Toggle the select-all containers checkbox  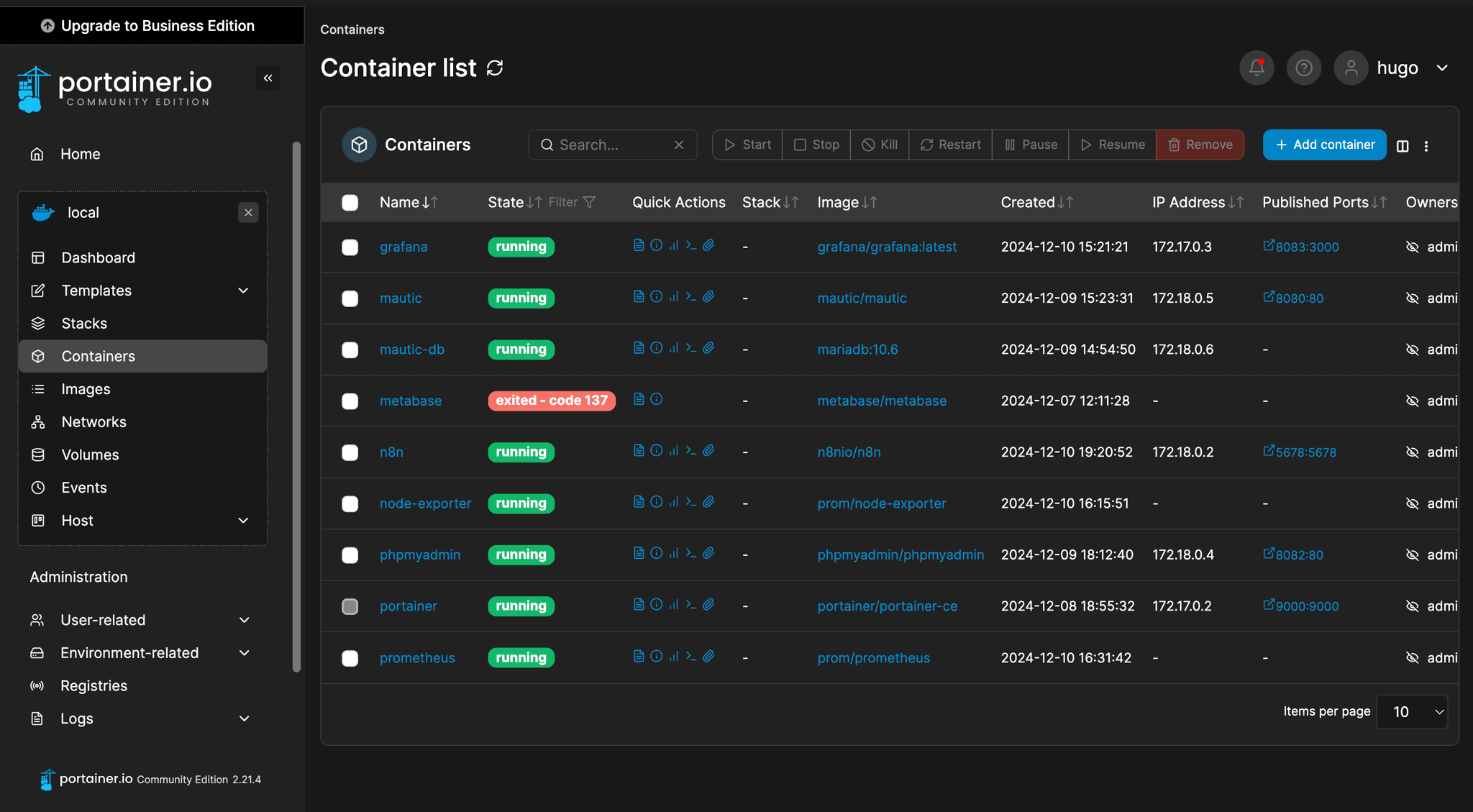coord(350,203)
